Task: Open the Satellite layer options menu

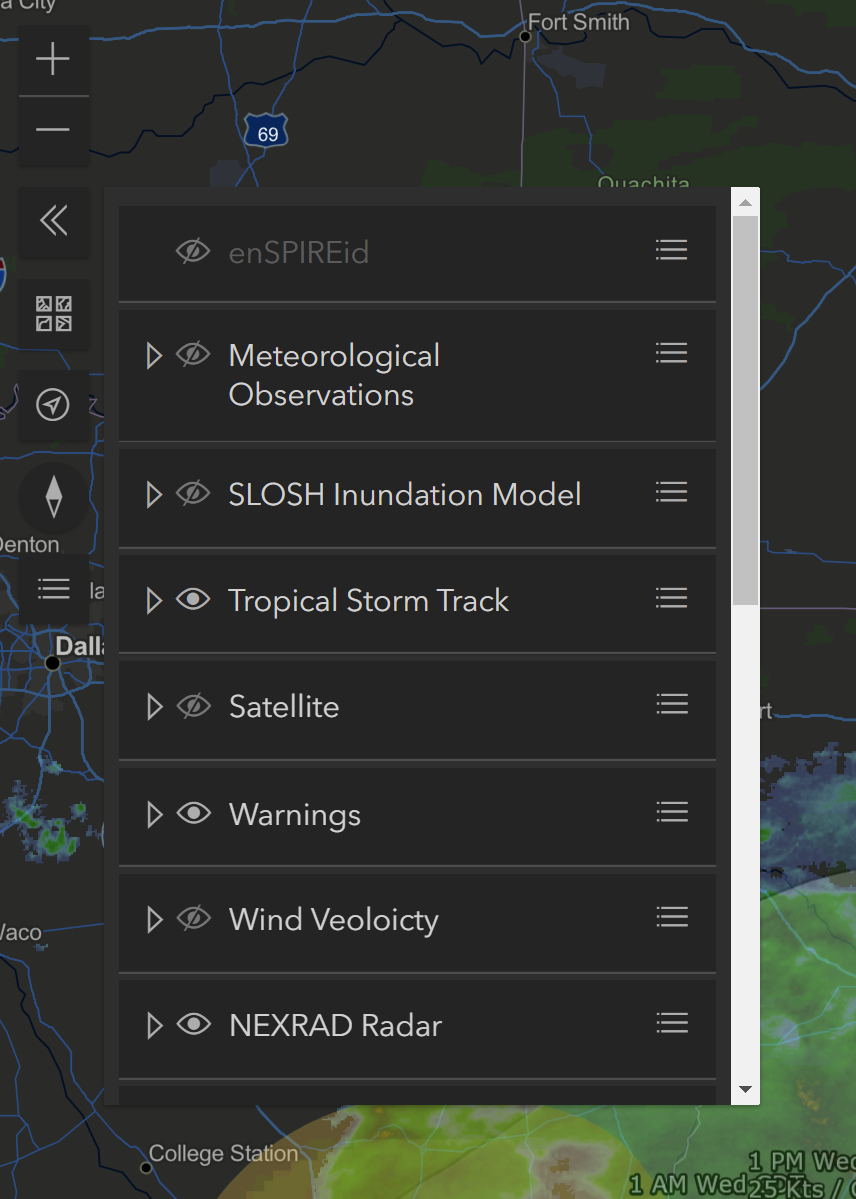Action: [x=671, y=703]
